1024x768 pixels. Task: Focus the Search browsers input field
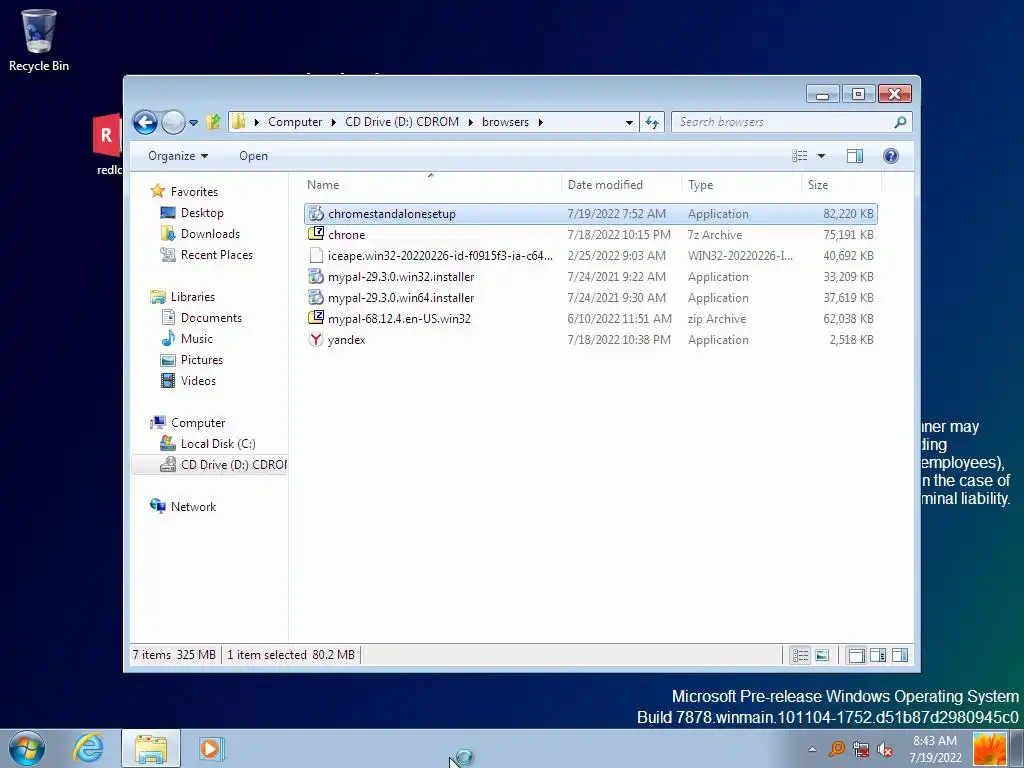(x=782, y=122)
